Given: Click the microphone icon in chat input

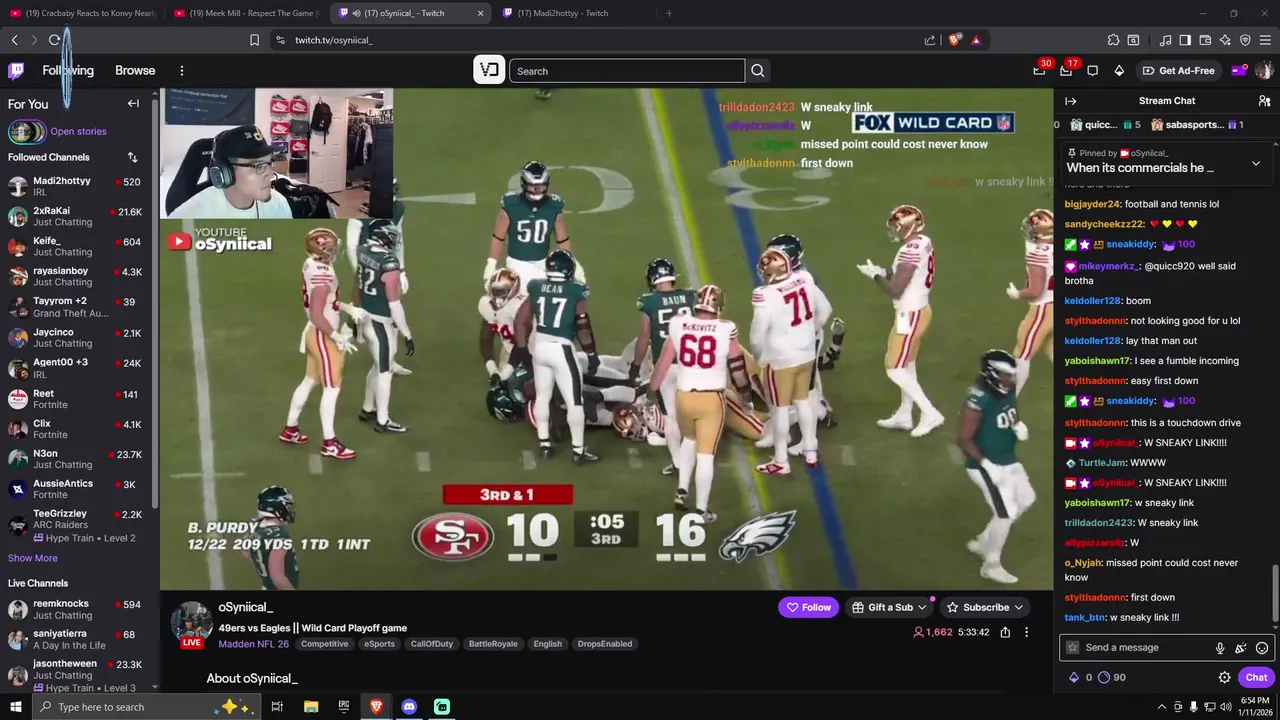Looking at the screenshot, I should [x=1220, y=648].
